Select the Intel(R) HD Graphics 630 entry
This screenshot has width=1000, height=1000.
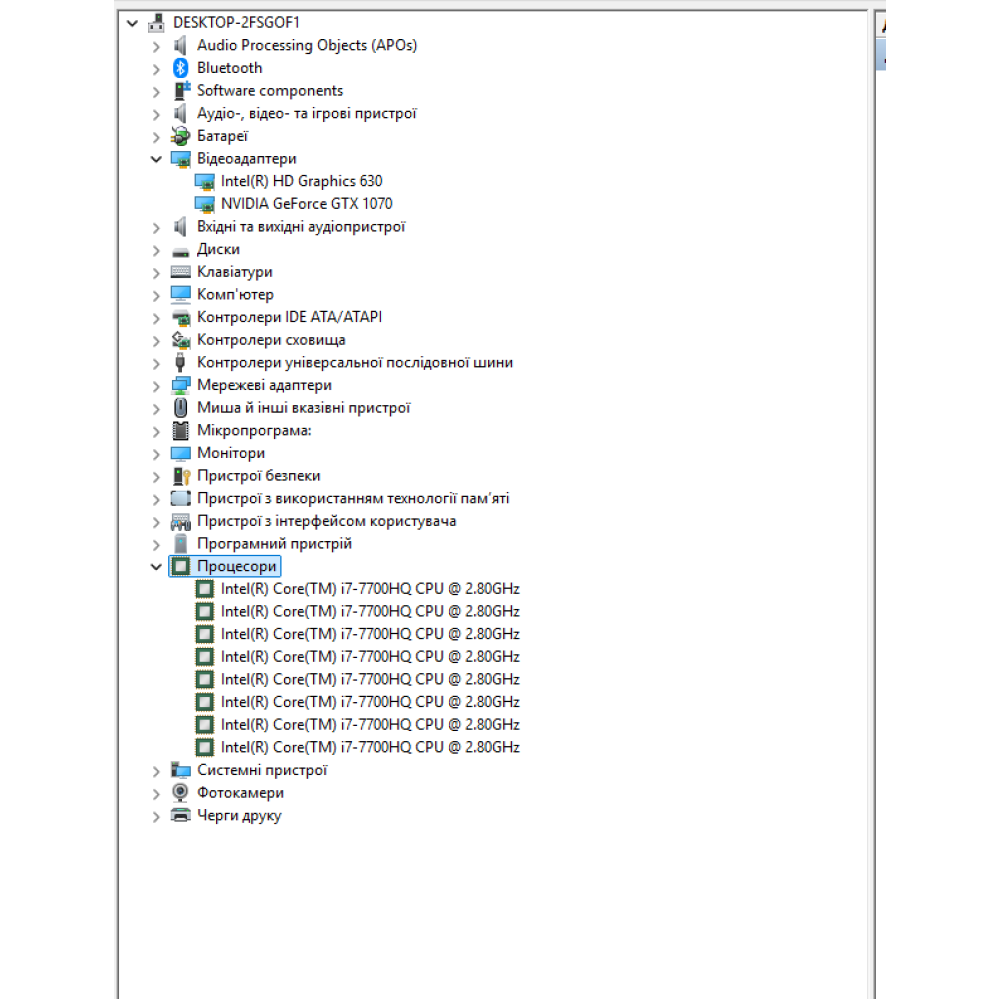point(302,181)
